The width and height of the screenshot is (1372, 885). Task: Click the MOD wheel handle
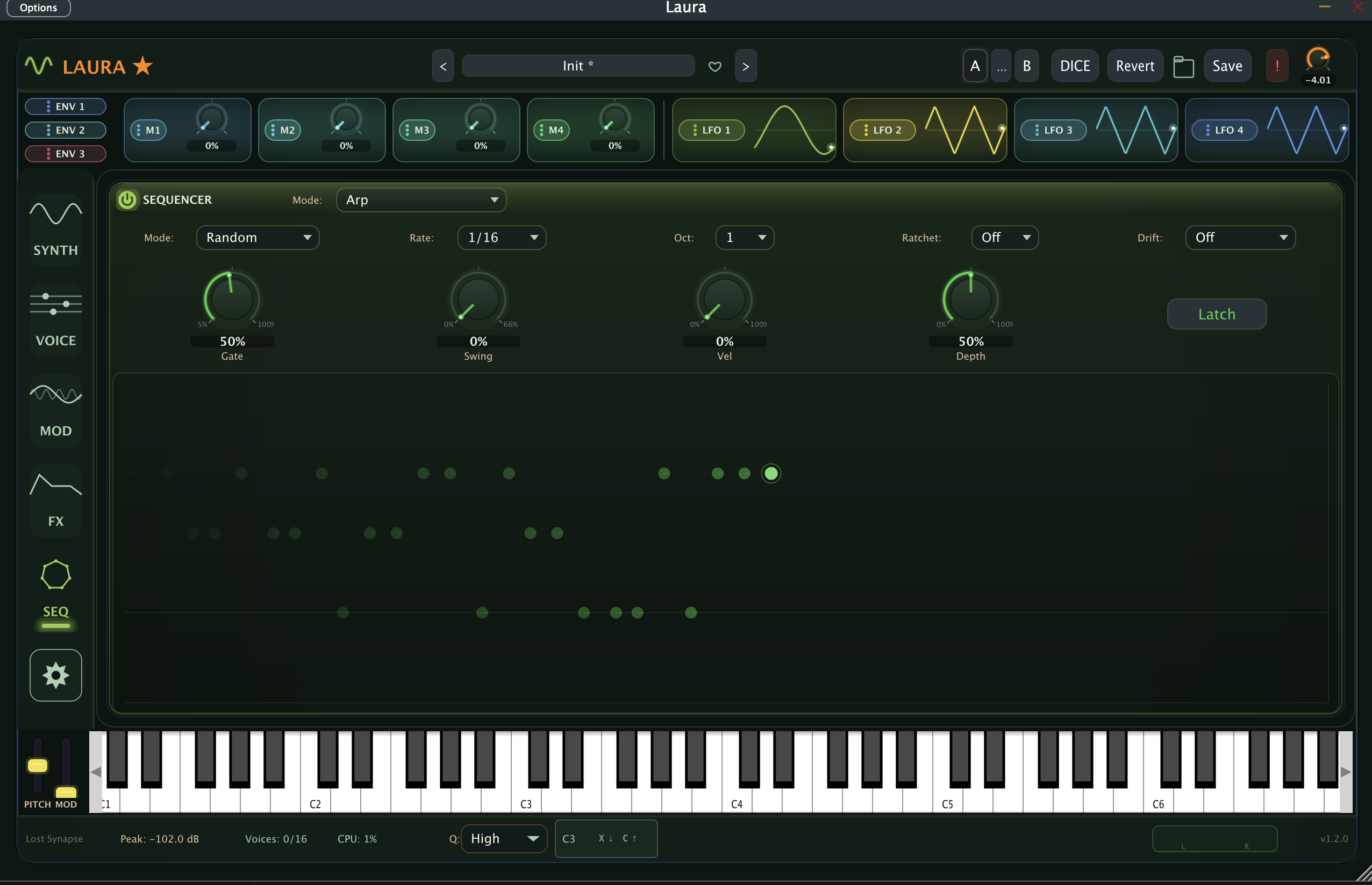click(66, 793)
